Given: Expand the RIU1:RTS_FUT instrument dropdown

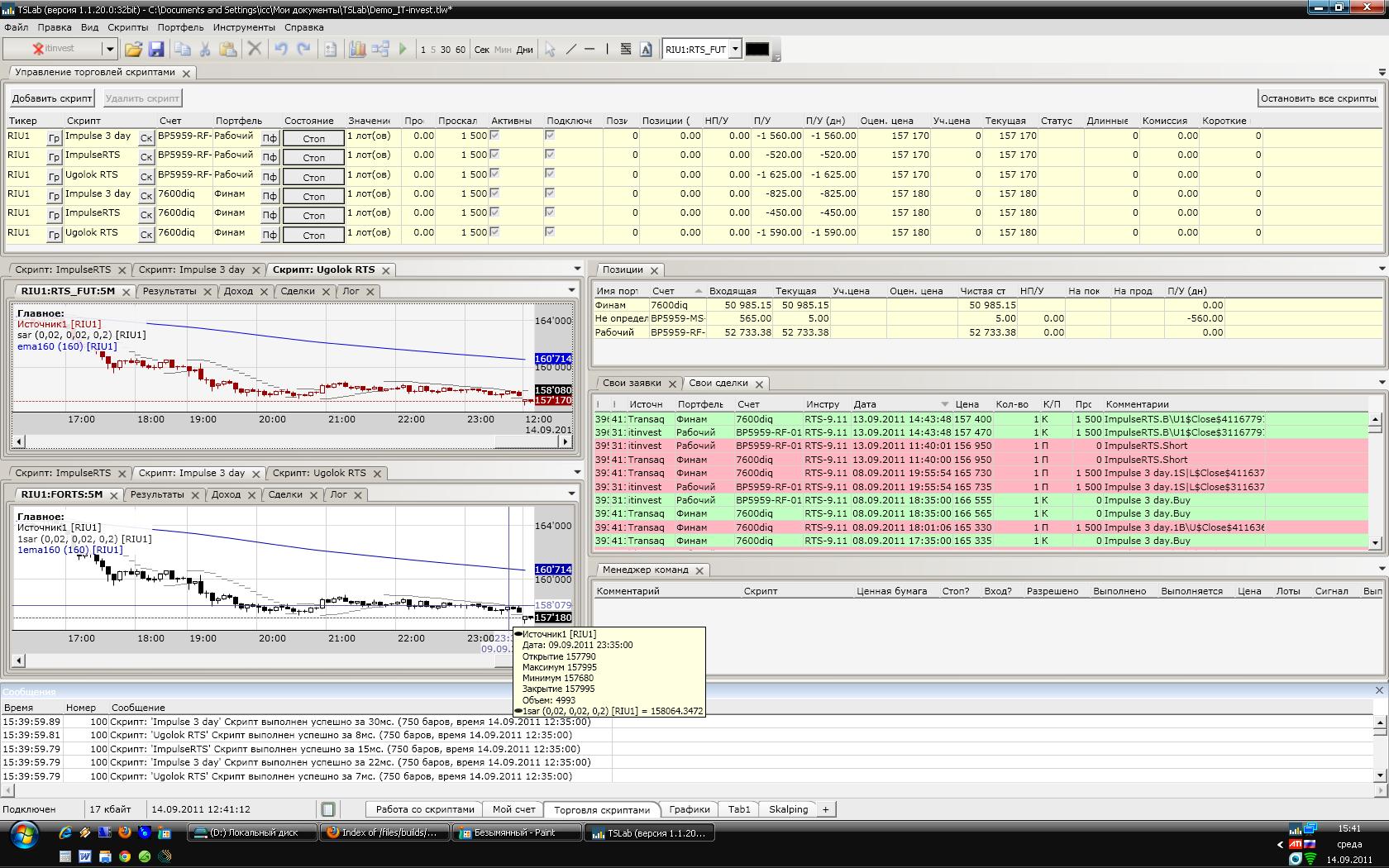Looking at the screenshot, I should 735,50.
